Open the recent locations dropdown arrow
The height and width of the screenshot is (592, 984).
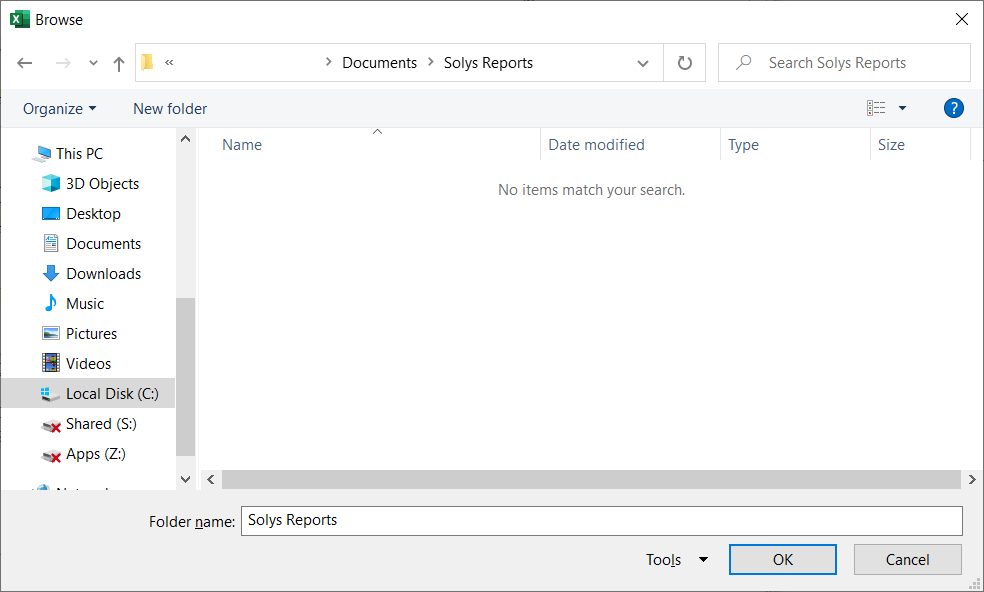94,63
